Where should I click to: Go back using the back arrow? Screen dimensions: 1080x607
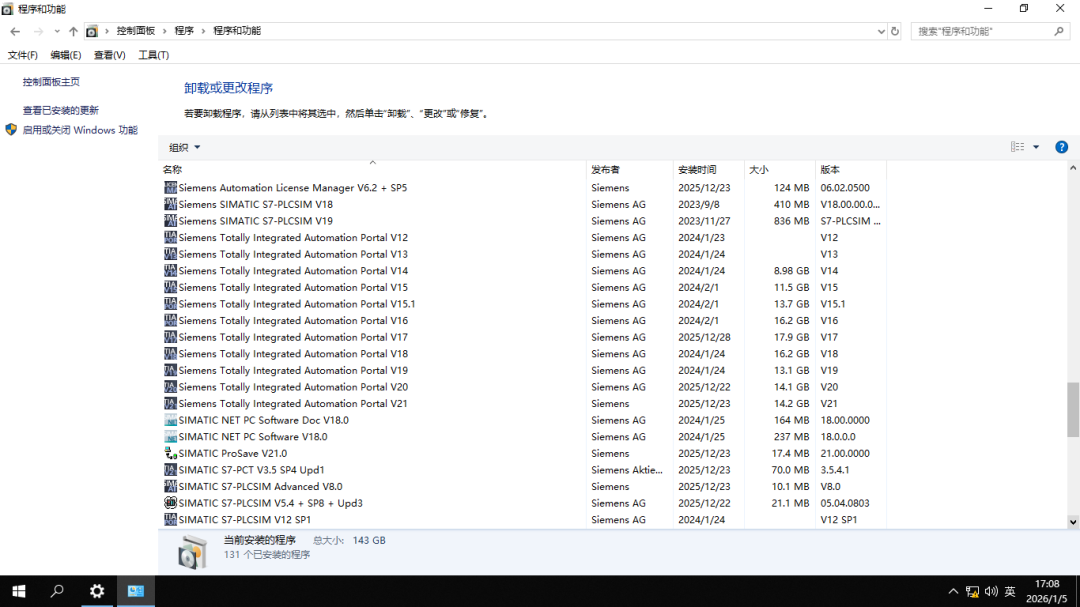(x=15, y=31)
